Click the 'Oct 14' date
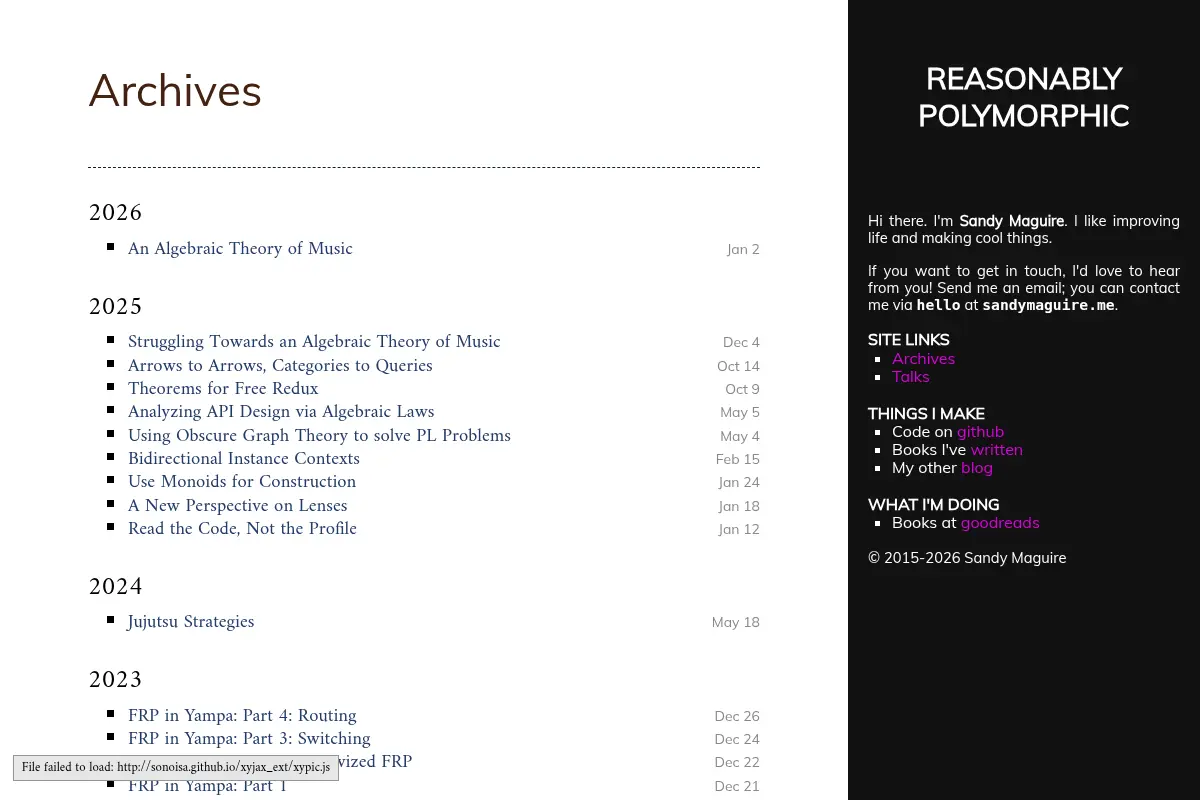 point(738,366)
